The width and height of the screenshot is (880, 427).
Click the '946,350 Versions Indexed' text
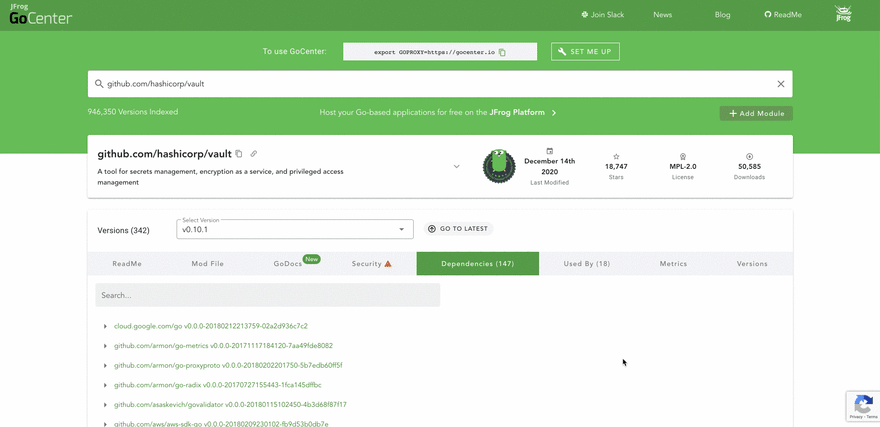coord(133,112)
